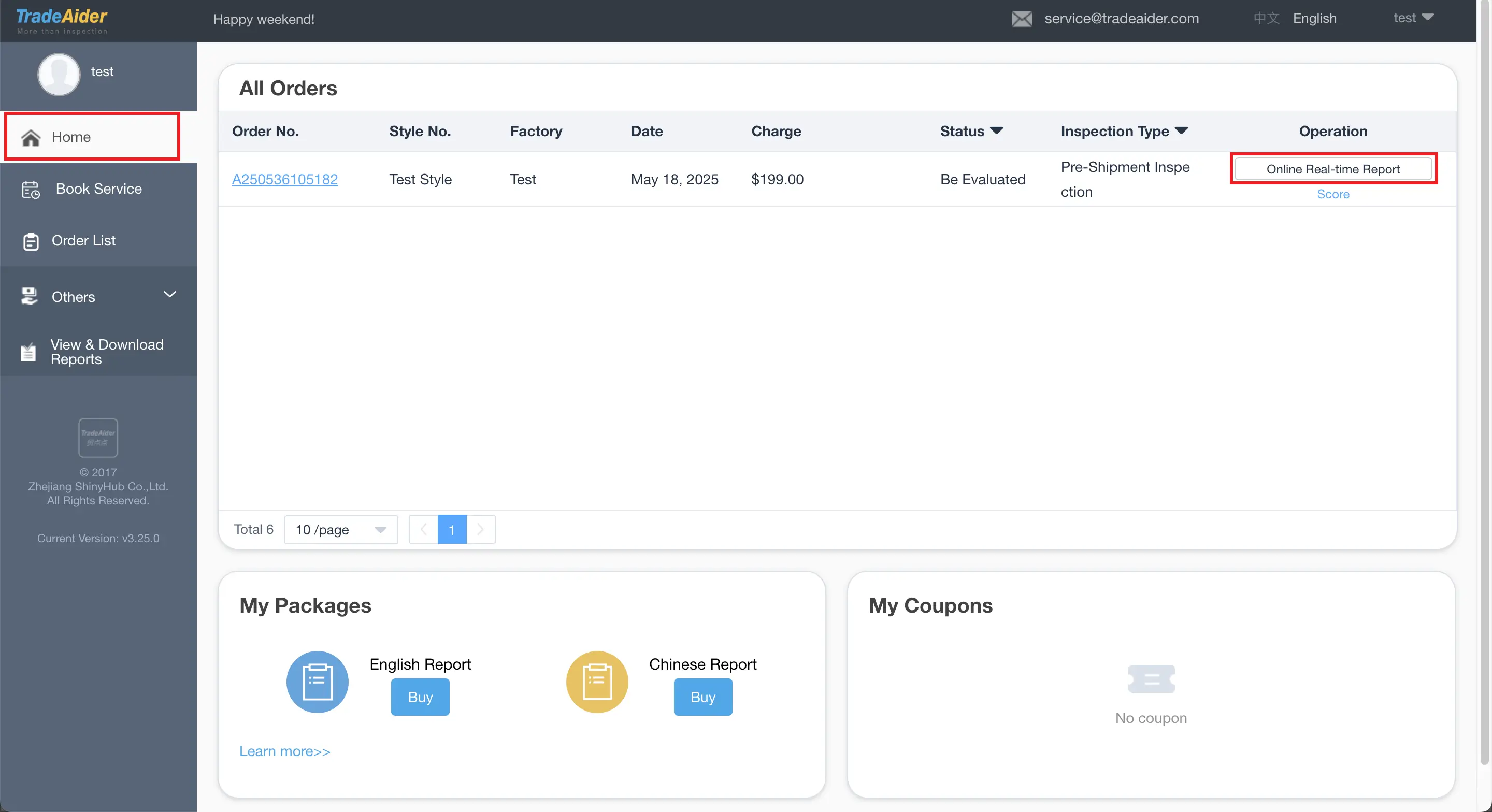Image resolution: width=1492 pixels, height=812 pixels.
Task: Click Online Real-time Report button
Action: tap(1333, 168)
